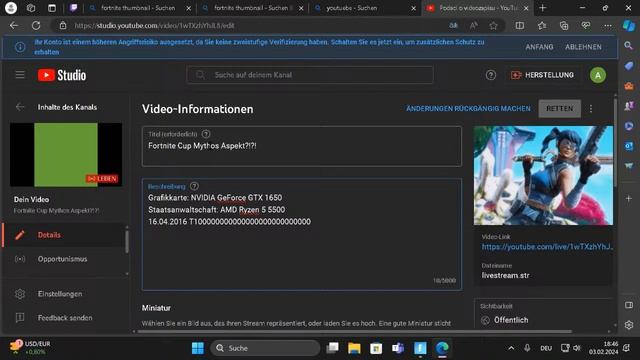Click the Edge sidebar search icon
The height and width of the screenshot is (360, 640).
pos(629,45)
